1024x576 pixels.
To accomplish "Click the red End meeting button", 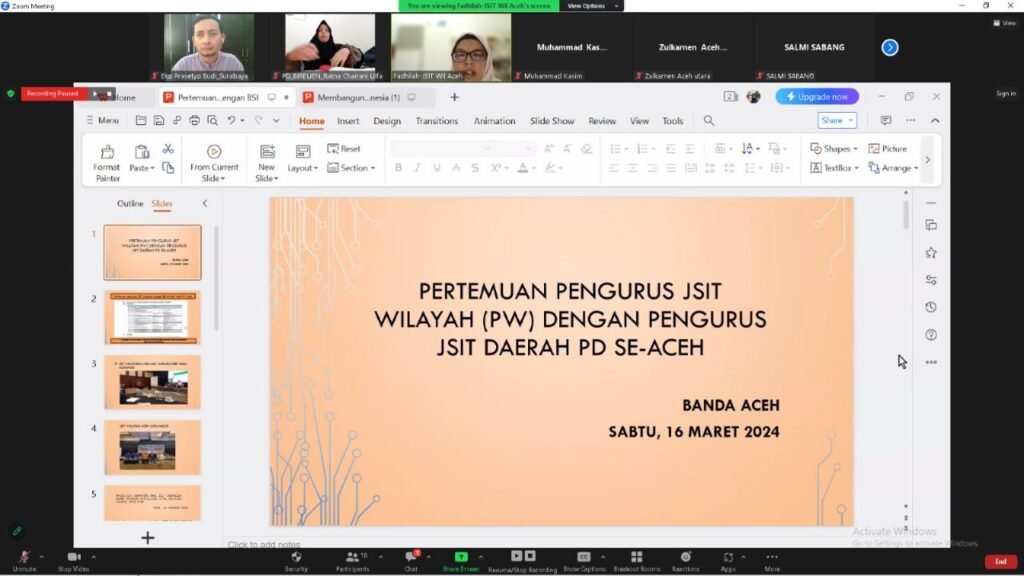I will pos(1000,562).
